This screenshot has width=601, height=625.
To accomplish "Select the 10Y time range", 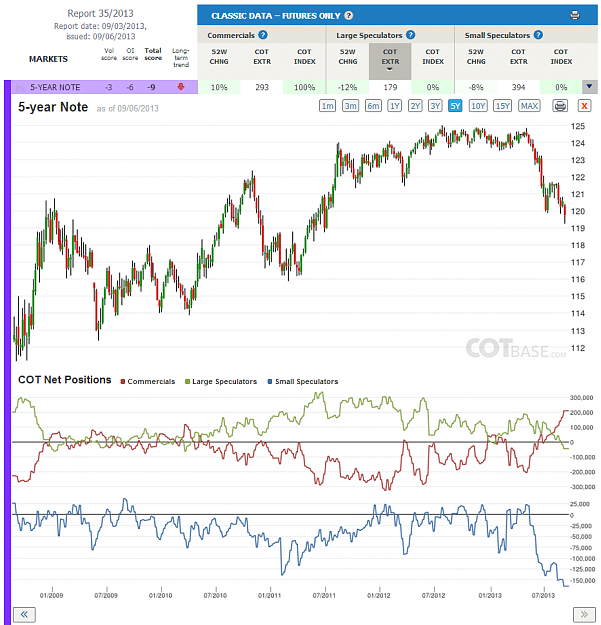I will point(478,106).
